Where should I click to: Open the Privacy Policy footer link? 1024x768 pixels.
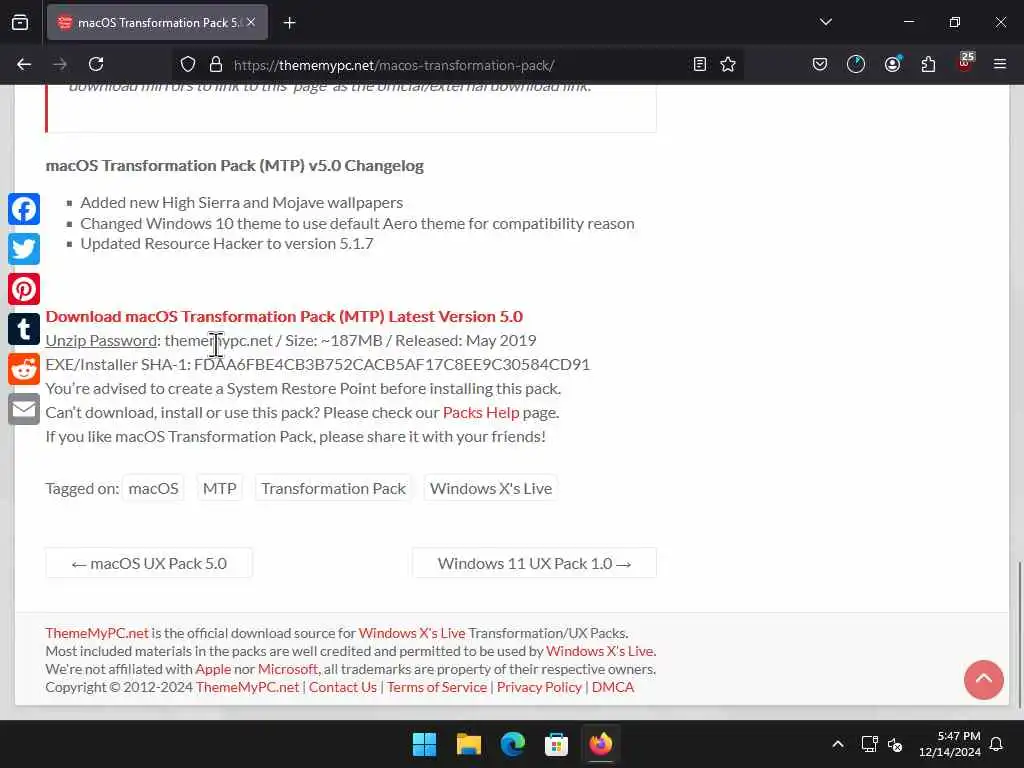coord(539,687)
